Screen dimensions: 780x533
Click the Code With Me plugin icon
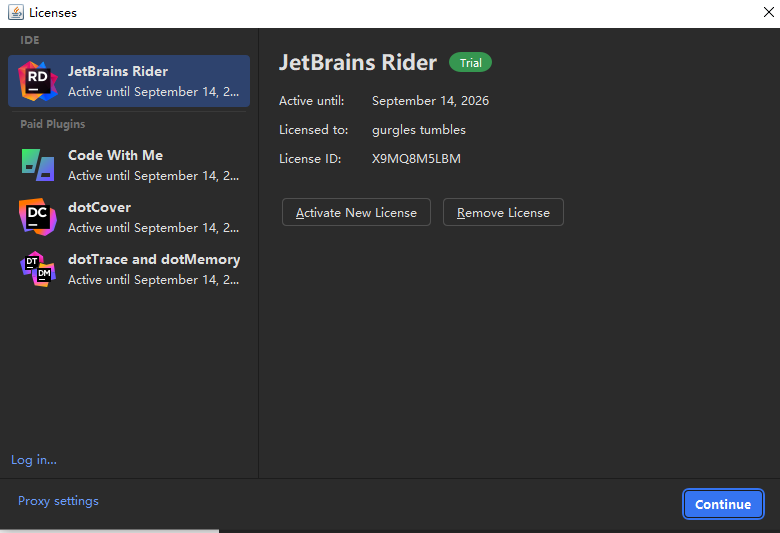pyautogui.click(x=38, y=165)
